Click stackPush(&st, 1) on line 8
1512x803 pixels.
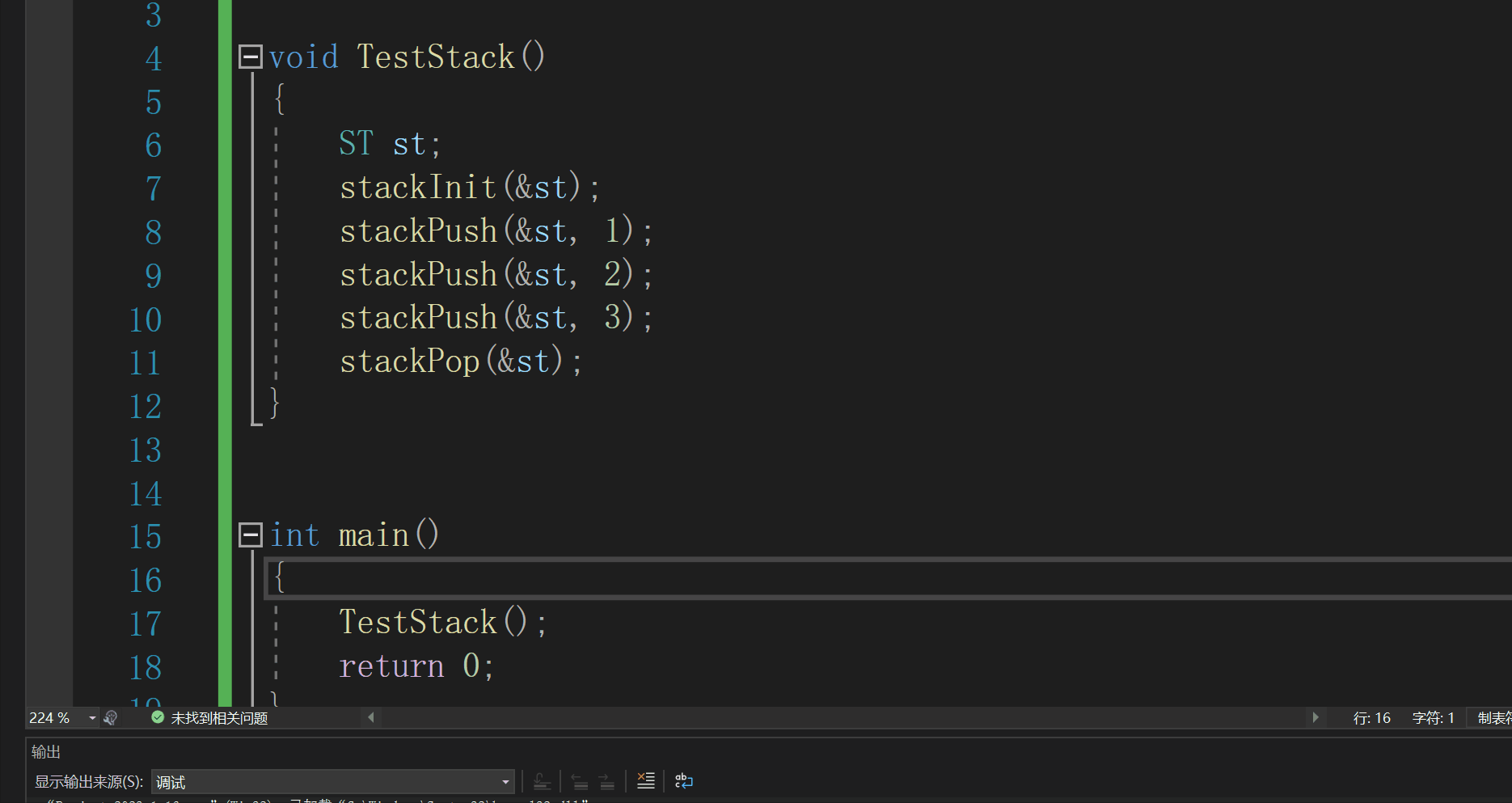[487, 231]
